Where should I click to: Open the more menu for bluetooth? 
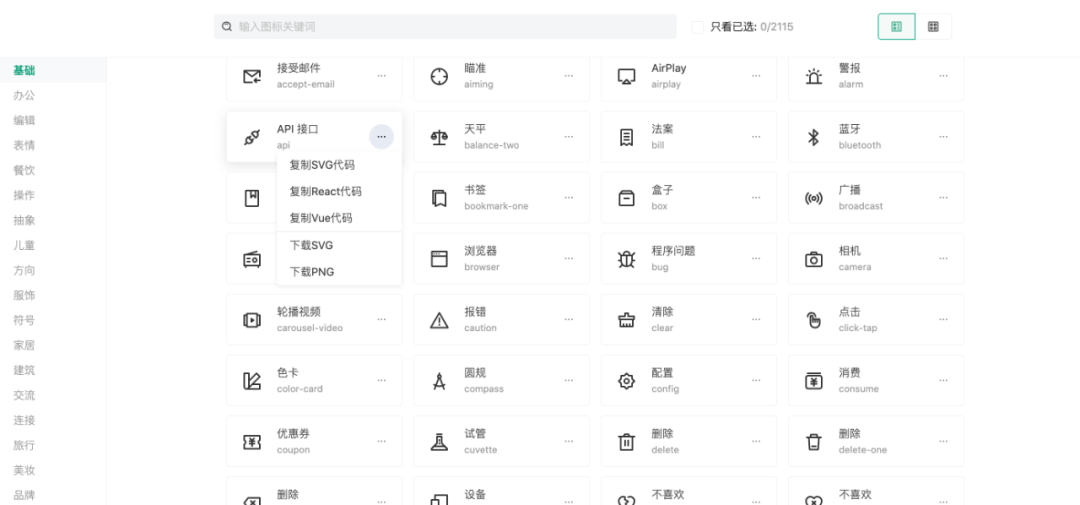click(944, 136)
